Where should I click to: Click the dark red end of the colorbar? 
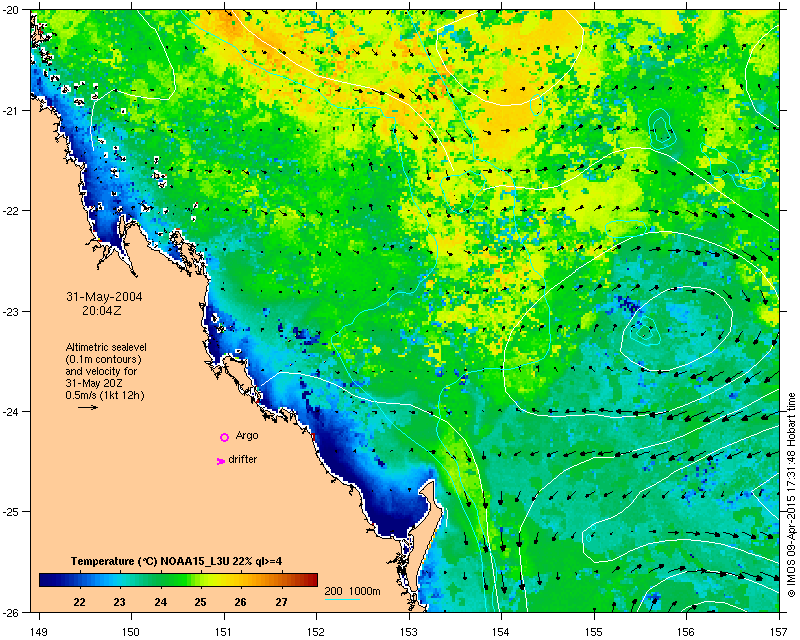(x=310, y=580)
